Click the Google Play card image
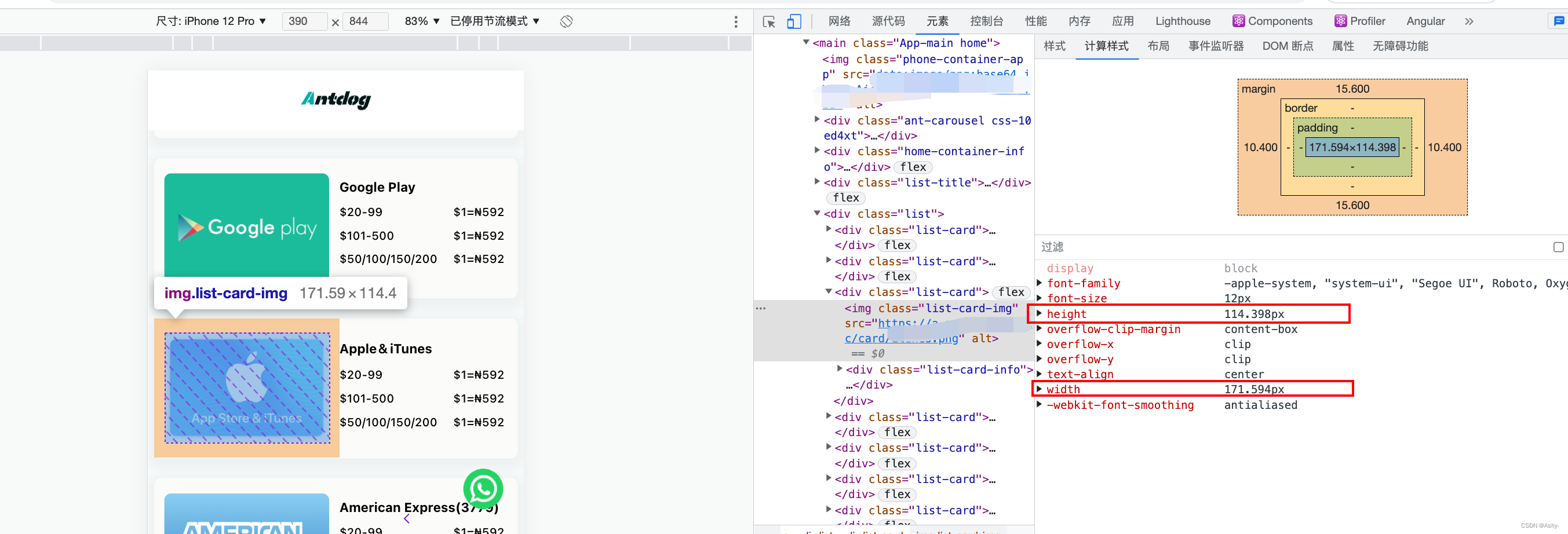The image size is (1568, 534). (246, 226)
